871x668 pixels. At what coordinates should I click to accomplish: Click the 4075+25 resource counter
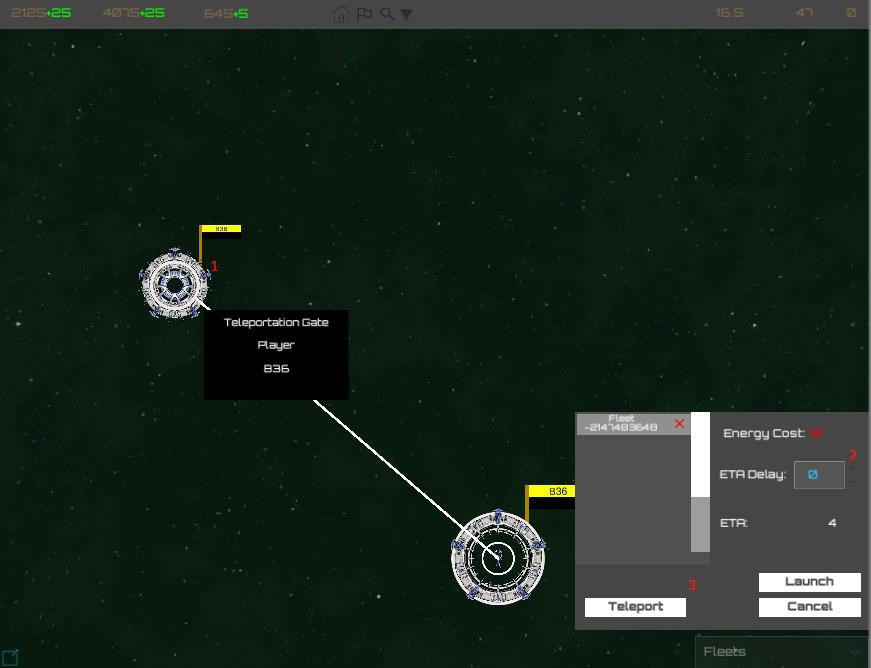click(x=133, y=13)
